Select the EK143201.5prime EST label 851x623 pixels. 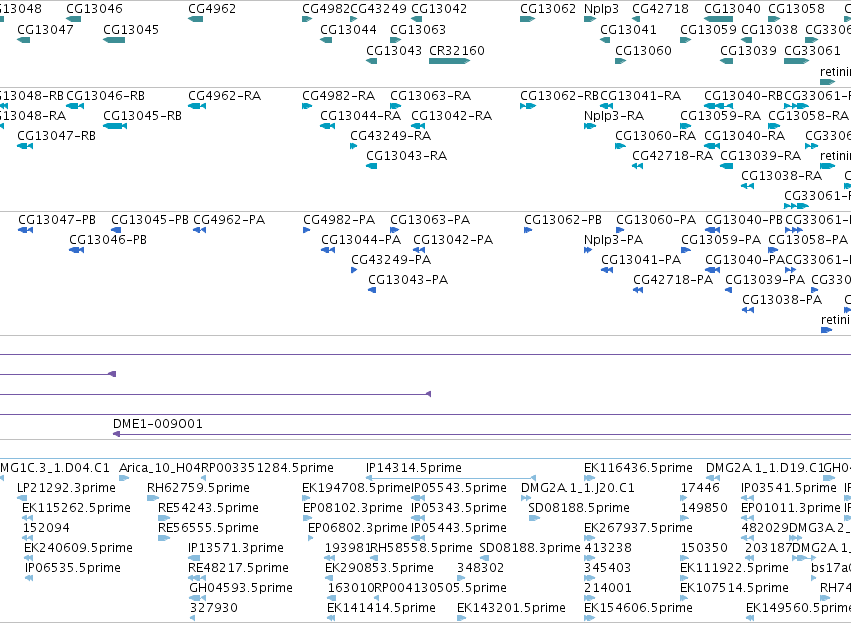511,608
